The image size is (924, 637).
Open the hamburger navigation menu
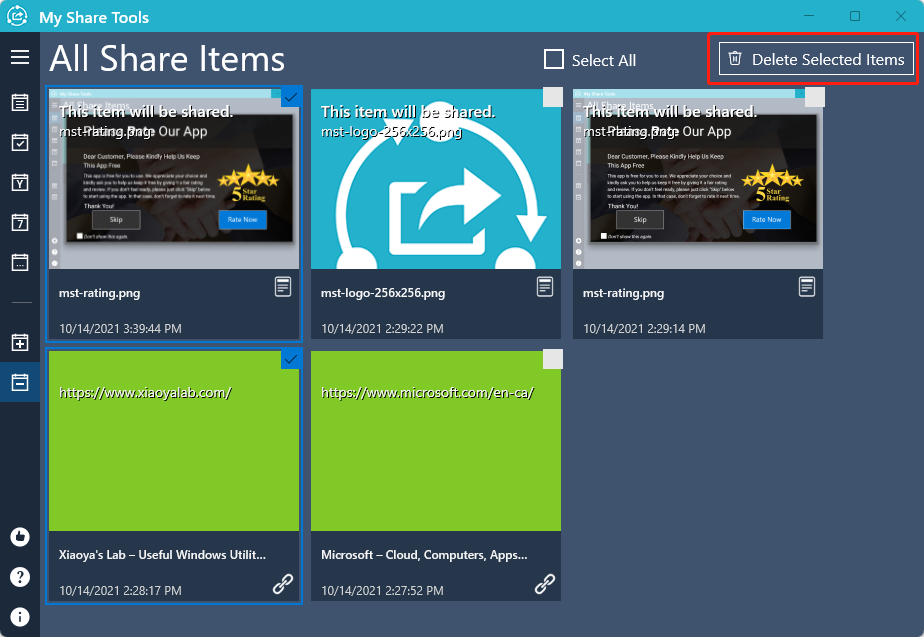(20, 57)
